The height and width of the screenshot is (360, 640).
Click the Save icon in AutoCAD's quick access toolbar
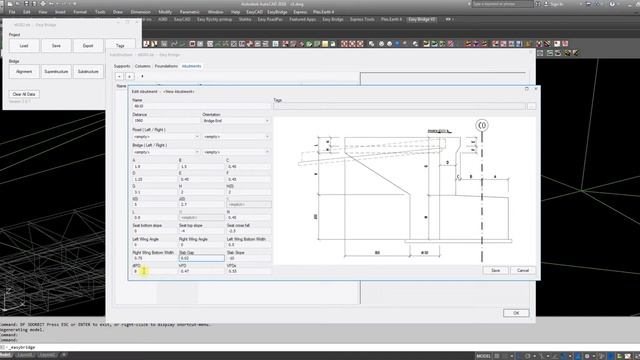tap(26, 4)
